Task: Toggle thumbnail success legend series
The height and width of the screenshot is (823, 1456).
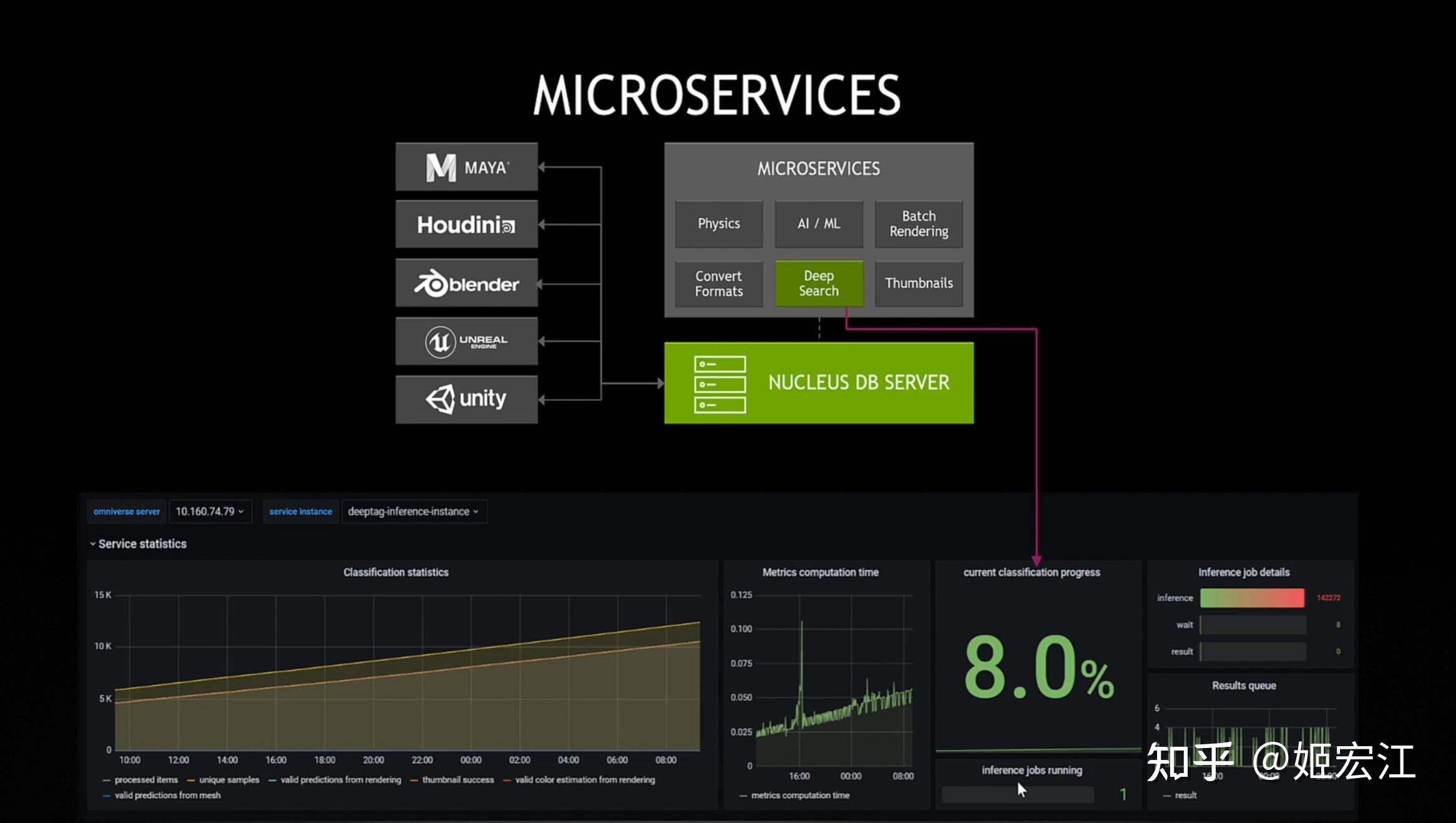Action: coord(457,780)
